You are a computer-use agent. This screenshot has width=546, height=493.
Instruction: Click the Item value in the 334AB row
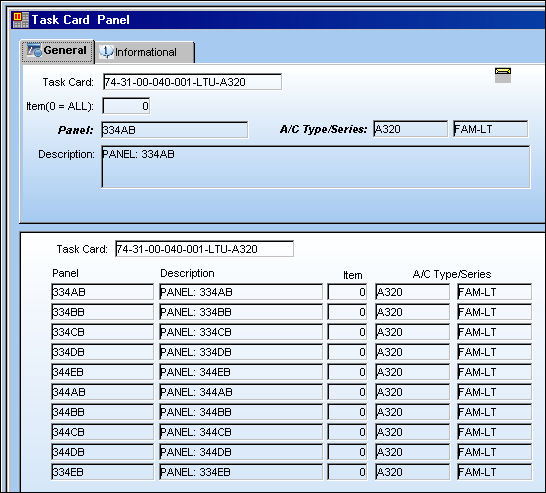[347, 292]
